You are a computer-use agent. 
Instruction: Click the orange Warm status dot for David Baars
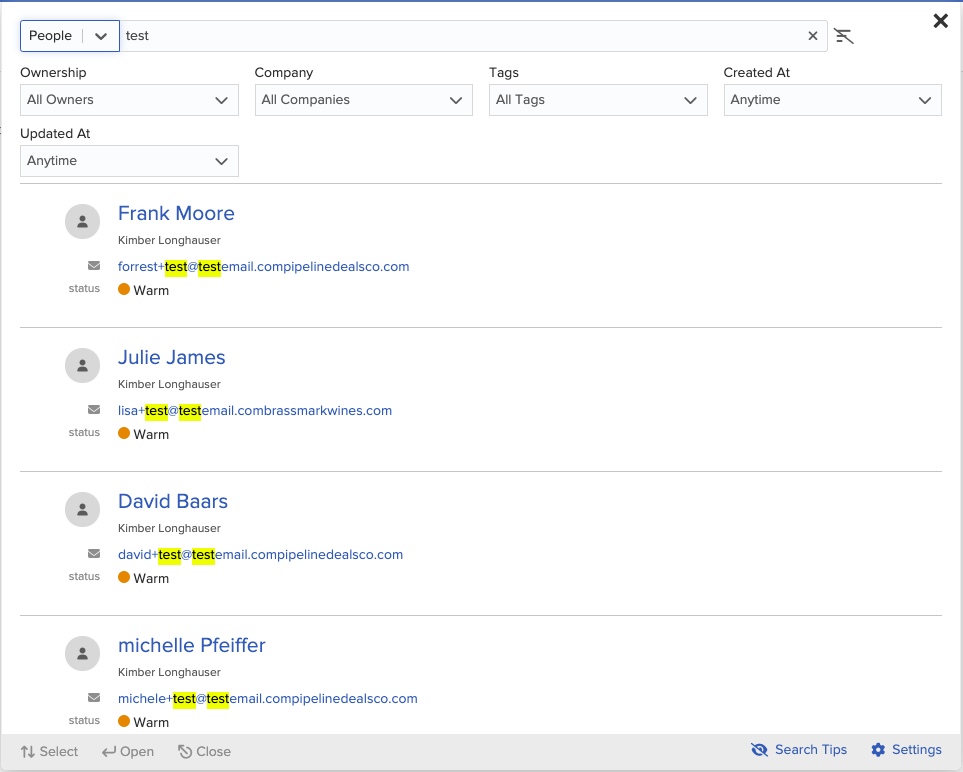(x=124, y=577)
